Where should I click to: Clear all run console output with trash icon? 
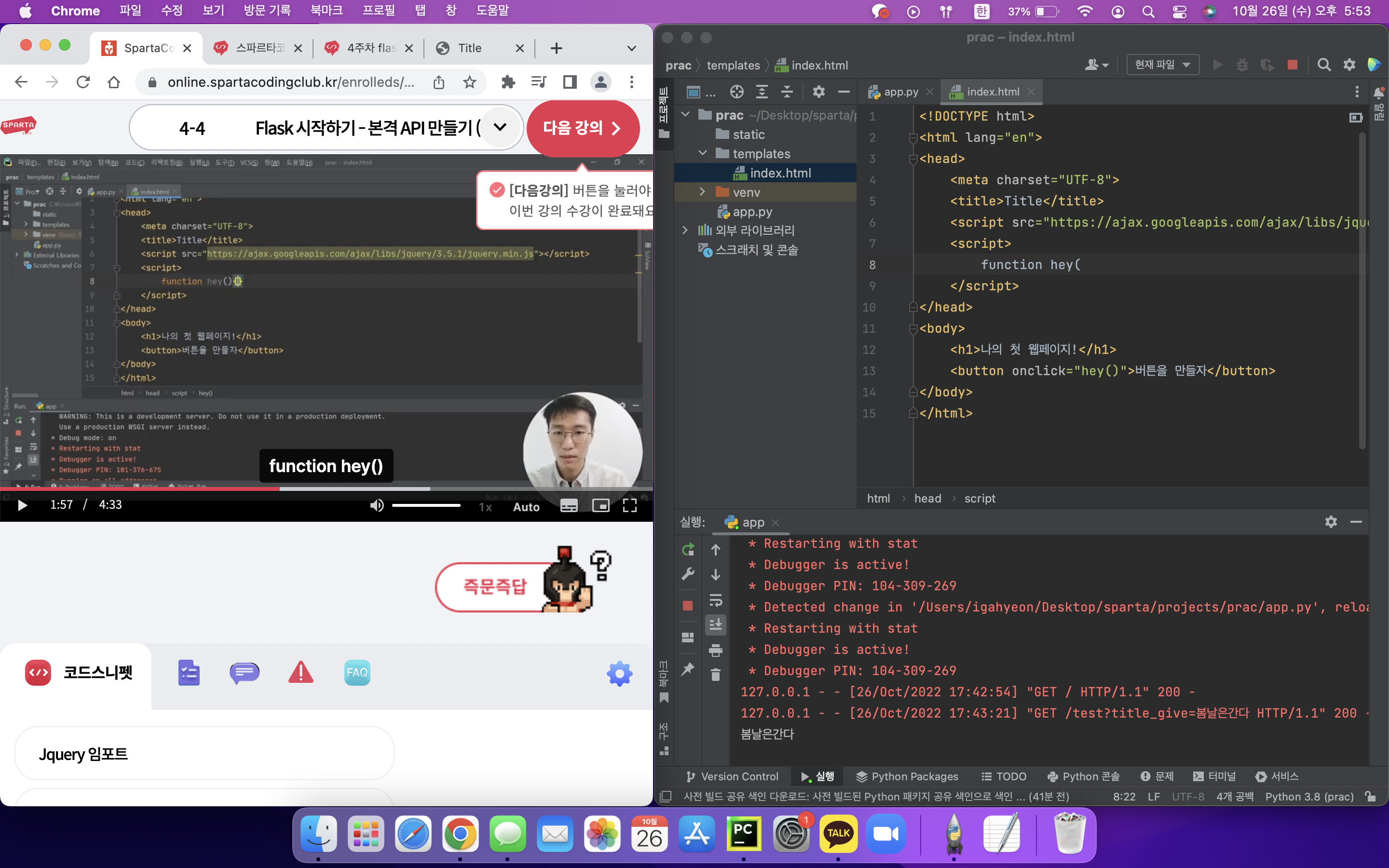pyautogui.click(x=716, y=675)
